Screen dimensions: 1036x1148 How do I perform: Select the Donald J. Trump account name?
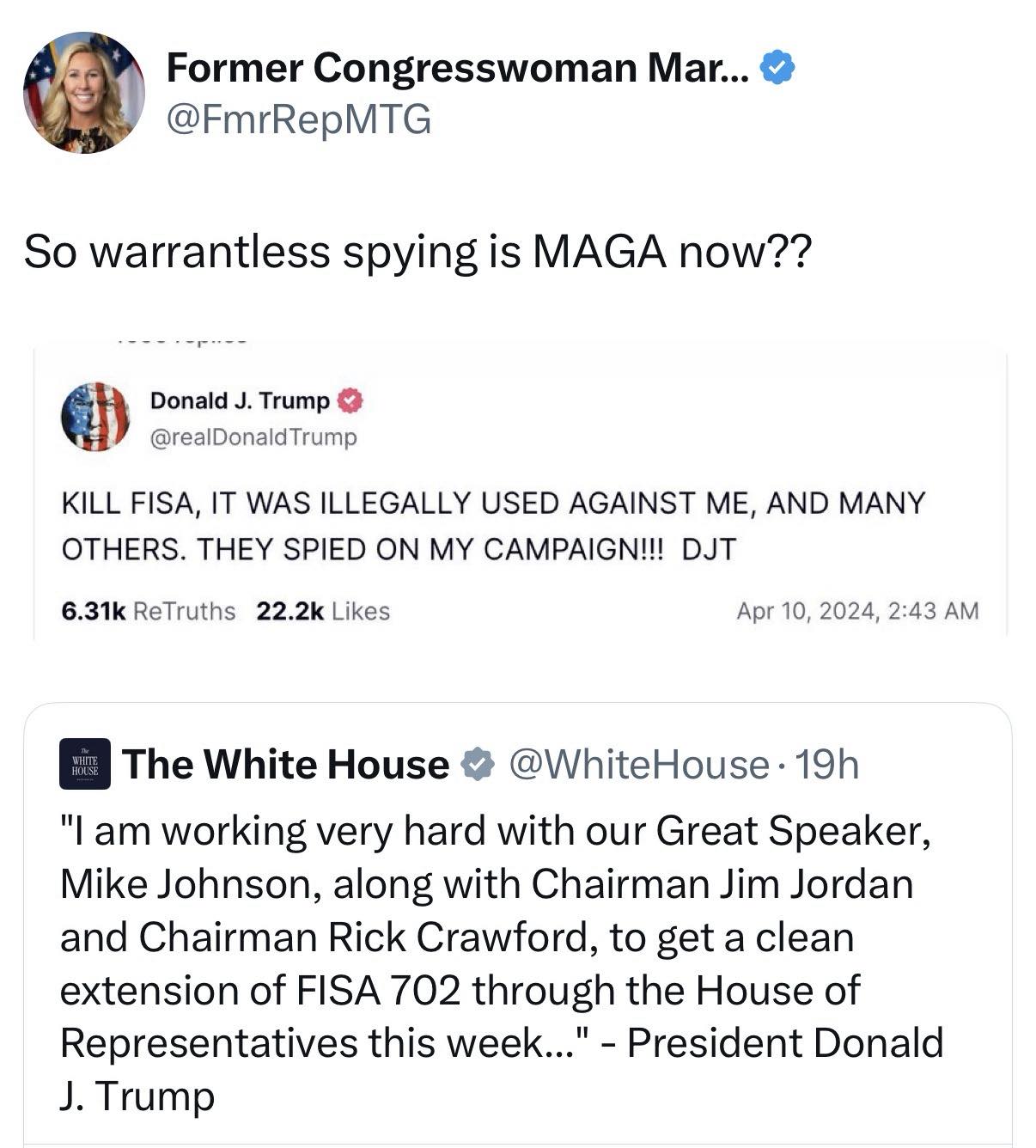click(240, 400)
